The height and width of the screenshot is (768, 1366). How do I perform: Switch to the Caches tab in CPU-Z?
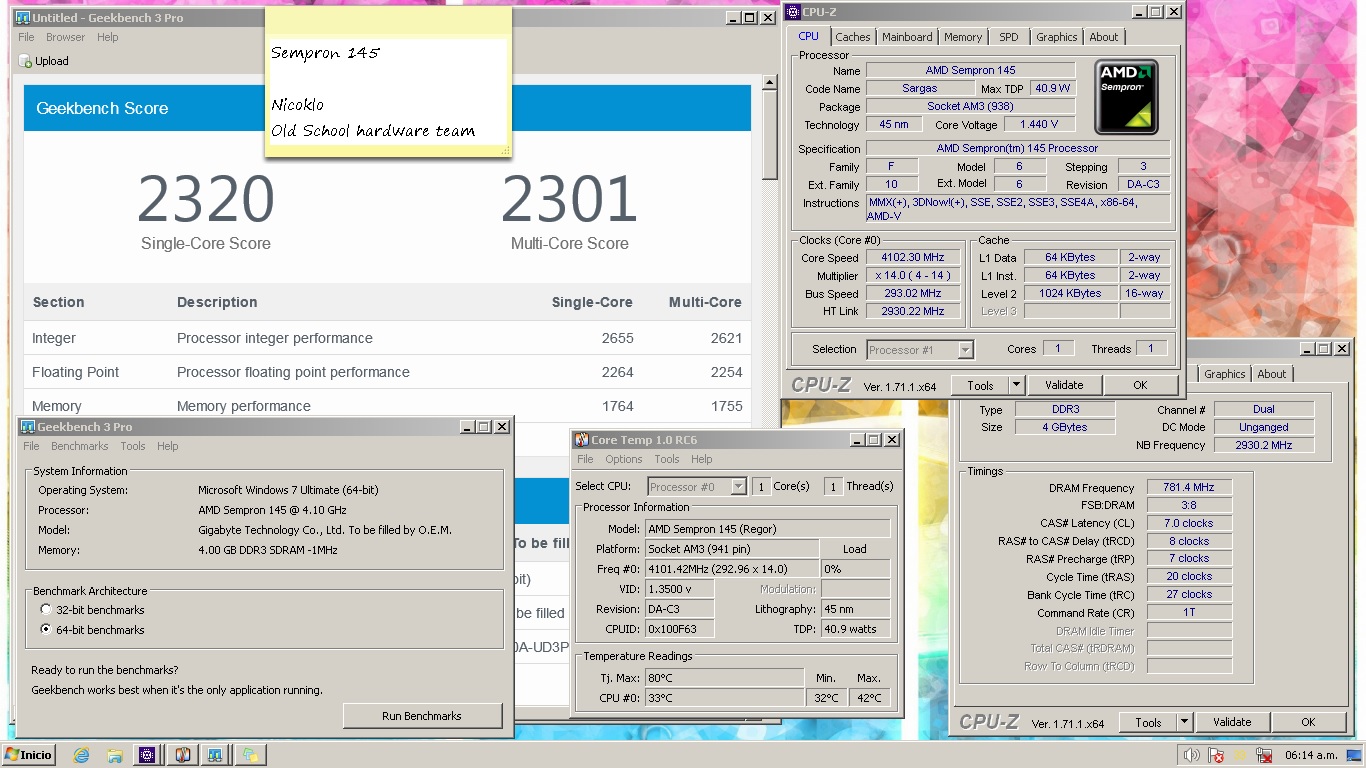(853, 37)
